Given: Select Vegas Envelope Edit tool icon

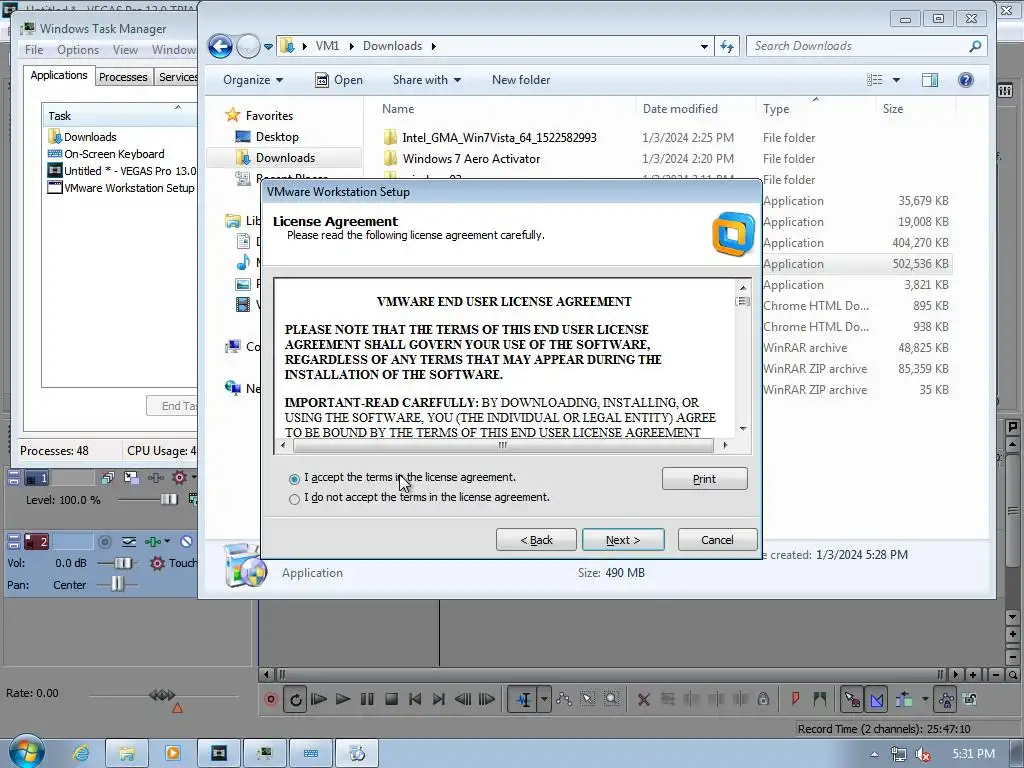Looking at the screenshot, I should click(564, 699).
